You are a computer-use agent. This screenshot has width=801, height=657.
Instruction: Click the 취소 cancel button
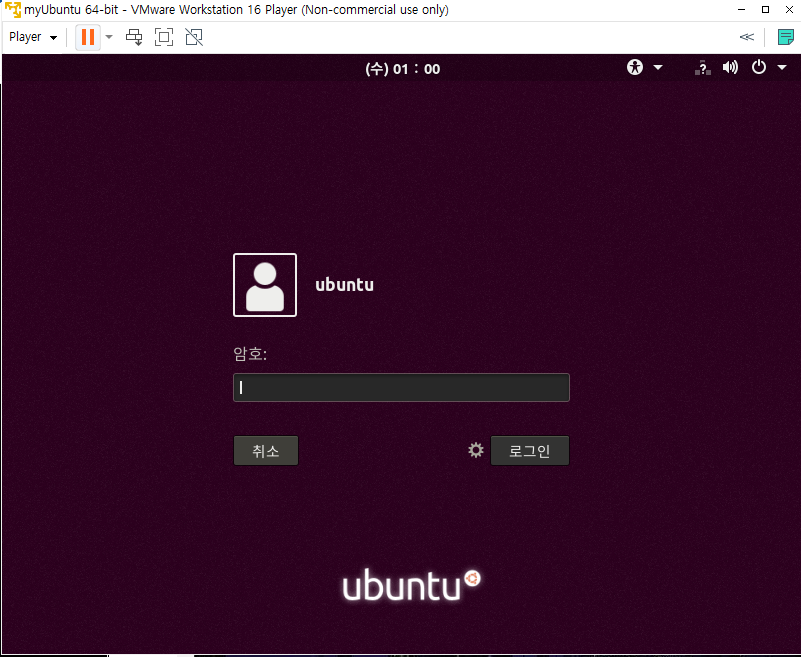coord(266,451)
